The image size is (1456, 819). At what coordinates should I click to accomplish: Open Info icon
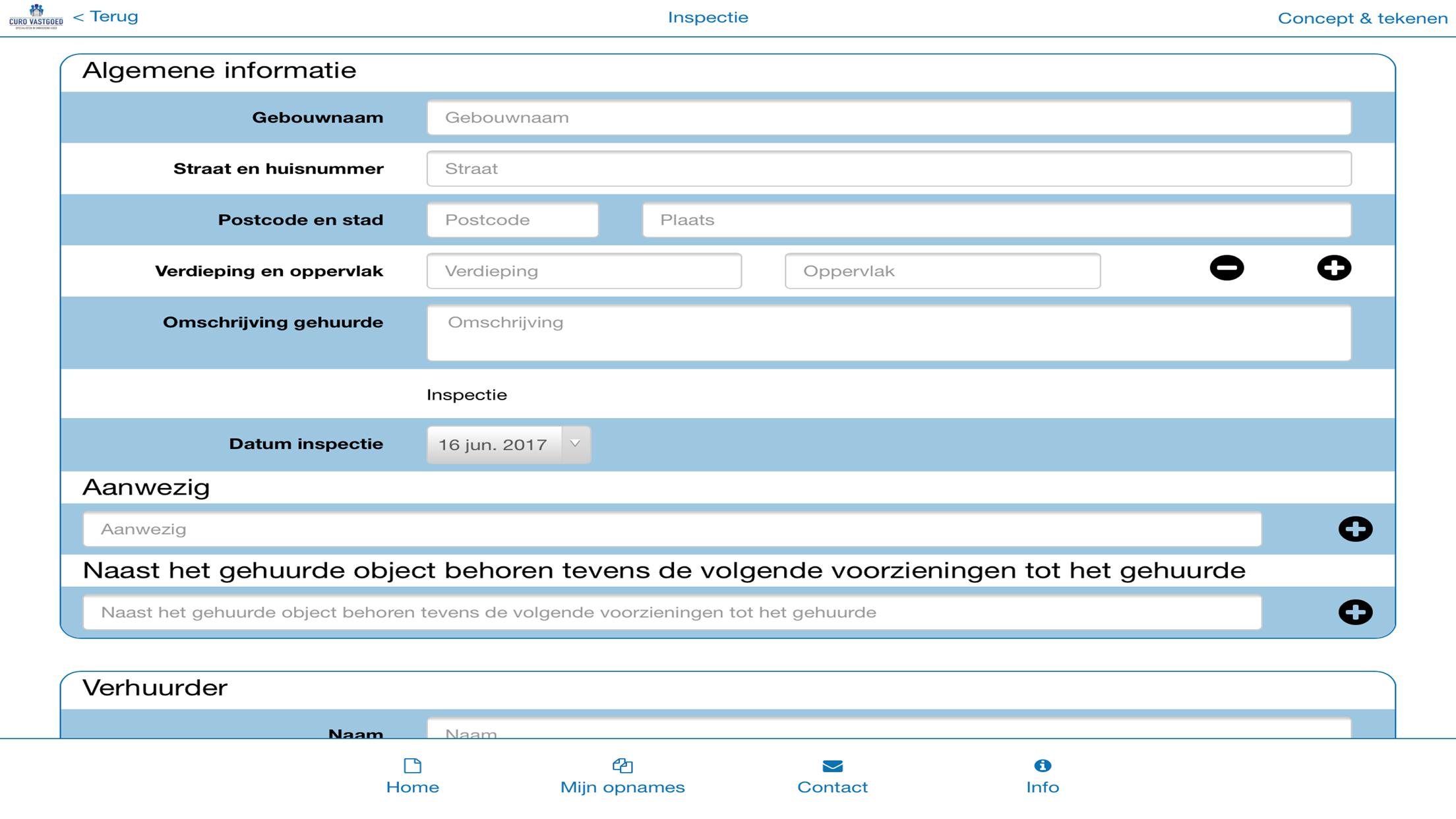pyautogui.click(x=1043, y=766)
